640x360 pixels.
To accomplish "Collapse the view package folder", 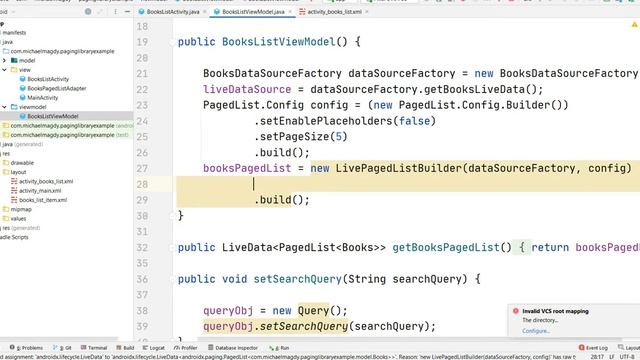I will point(4,70).
